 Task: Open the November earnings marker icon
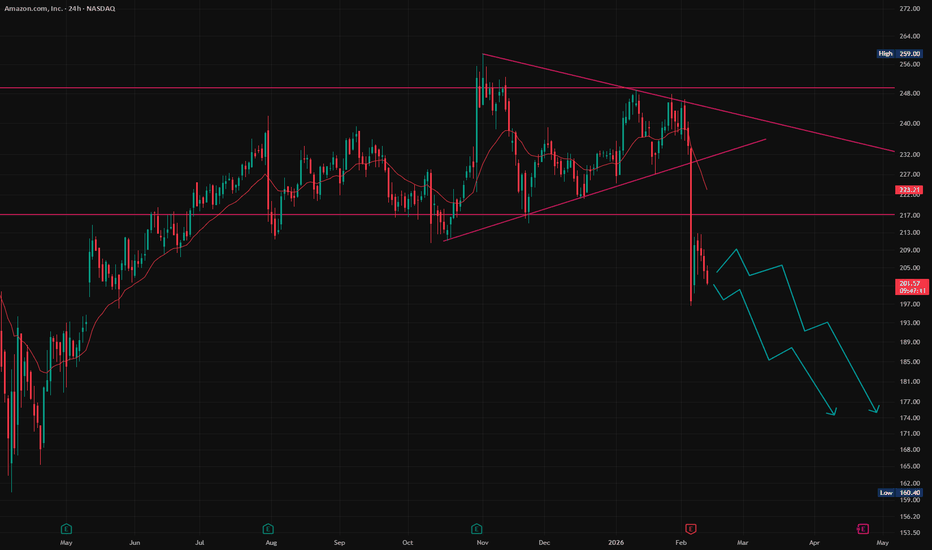click(x=477, y=529)
